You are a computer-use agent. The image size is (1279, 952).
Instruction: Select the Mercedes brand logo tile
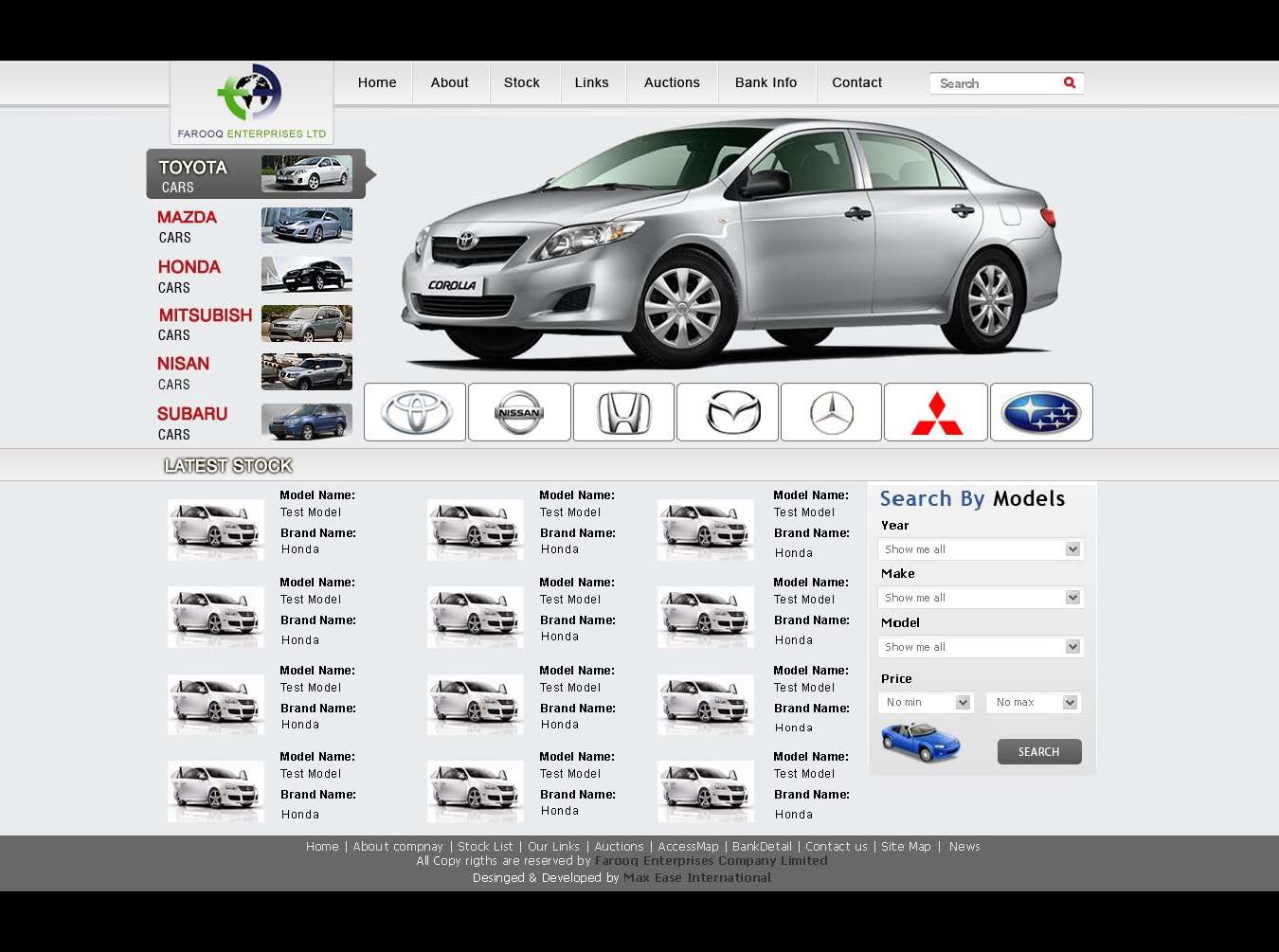coord(831,412)
